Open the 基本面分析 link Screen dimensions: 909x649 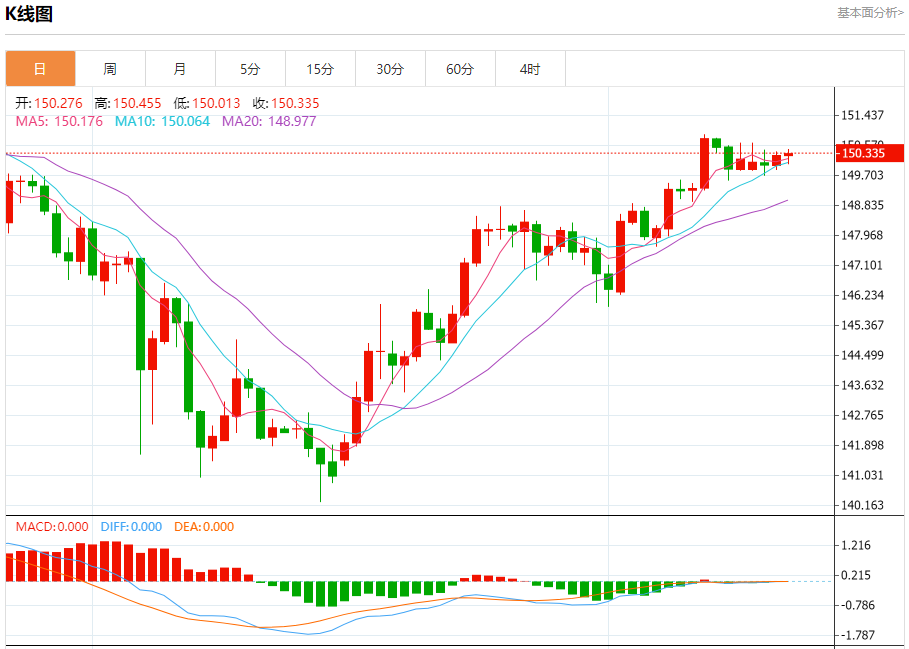pyautogui.click(x=870, y=13)
